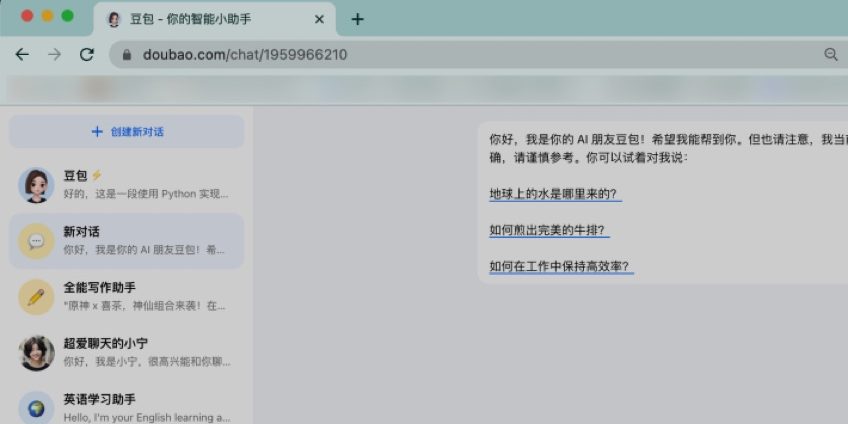Click the 豆包 avatar in sidebar
Screen dimensions: 848x424
[x=36, y=185]
